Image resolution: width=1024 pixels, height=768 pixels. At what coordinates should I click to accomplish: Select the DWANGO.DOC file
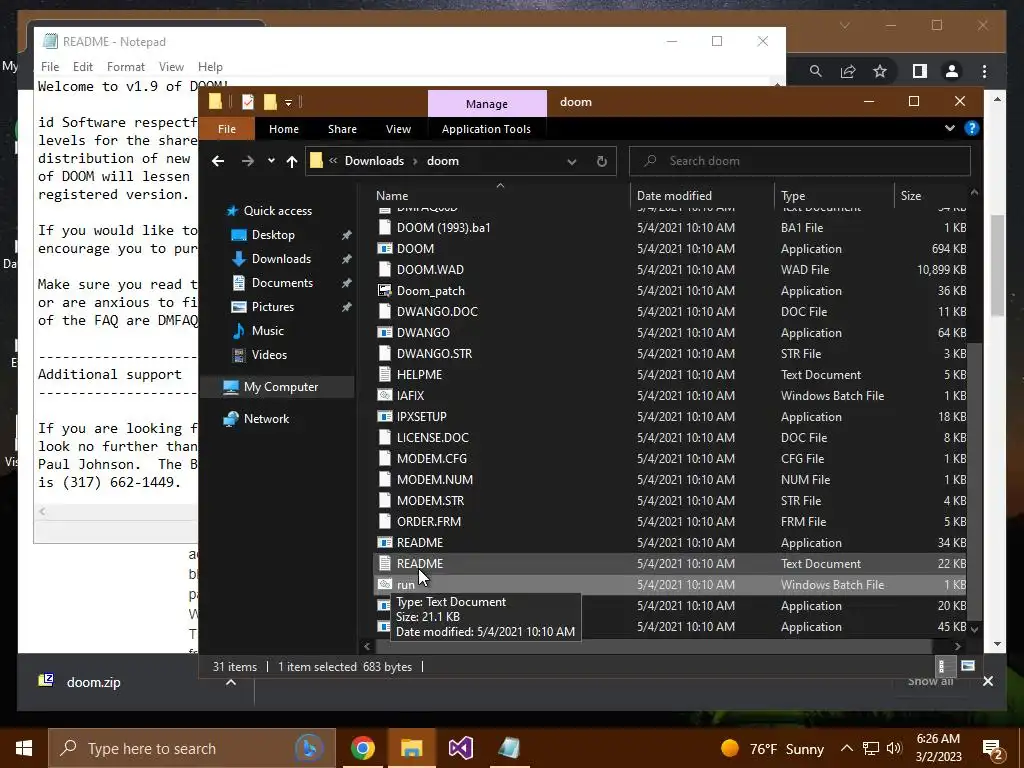pyautogui.click(x=437, y=312)
